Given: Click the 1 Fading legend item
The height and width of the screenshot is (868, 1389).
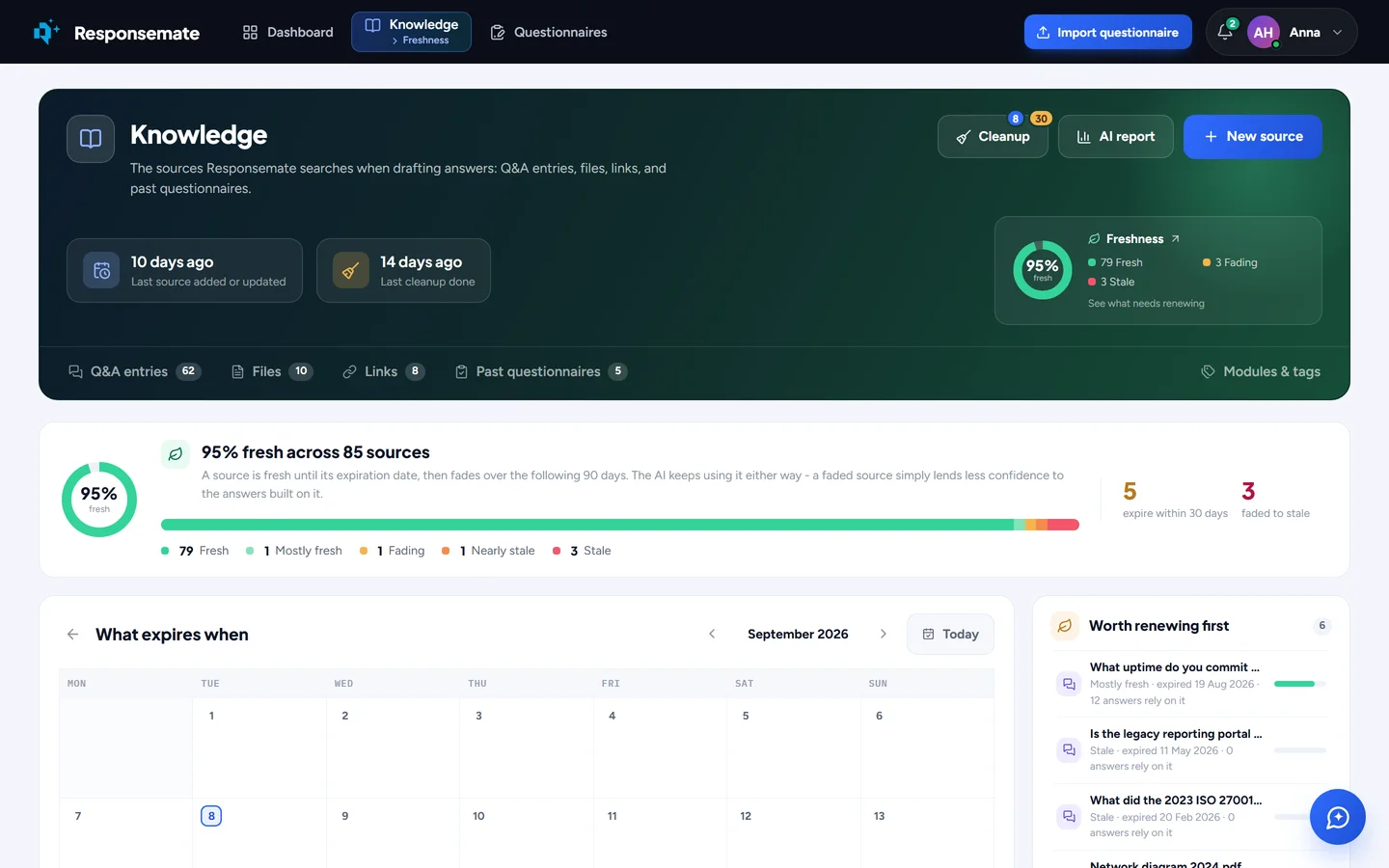Looking at the screenshot, I should (x=392, y=551).
